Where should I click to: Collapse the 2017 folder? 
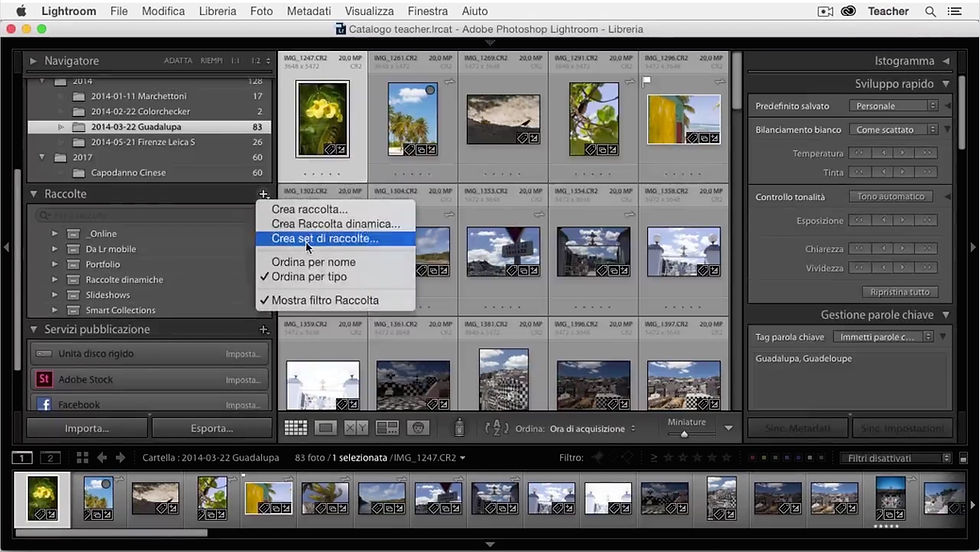pos(42,158)
